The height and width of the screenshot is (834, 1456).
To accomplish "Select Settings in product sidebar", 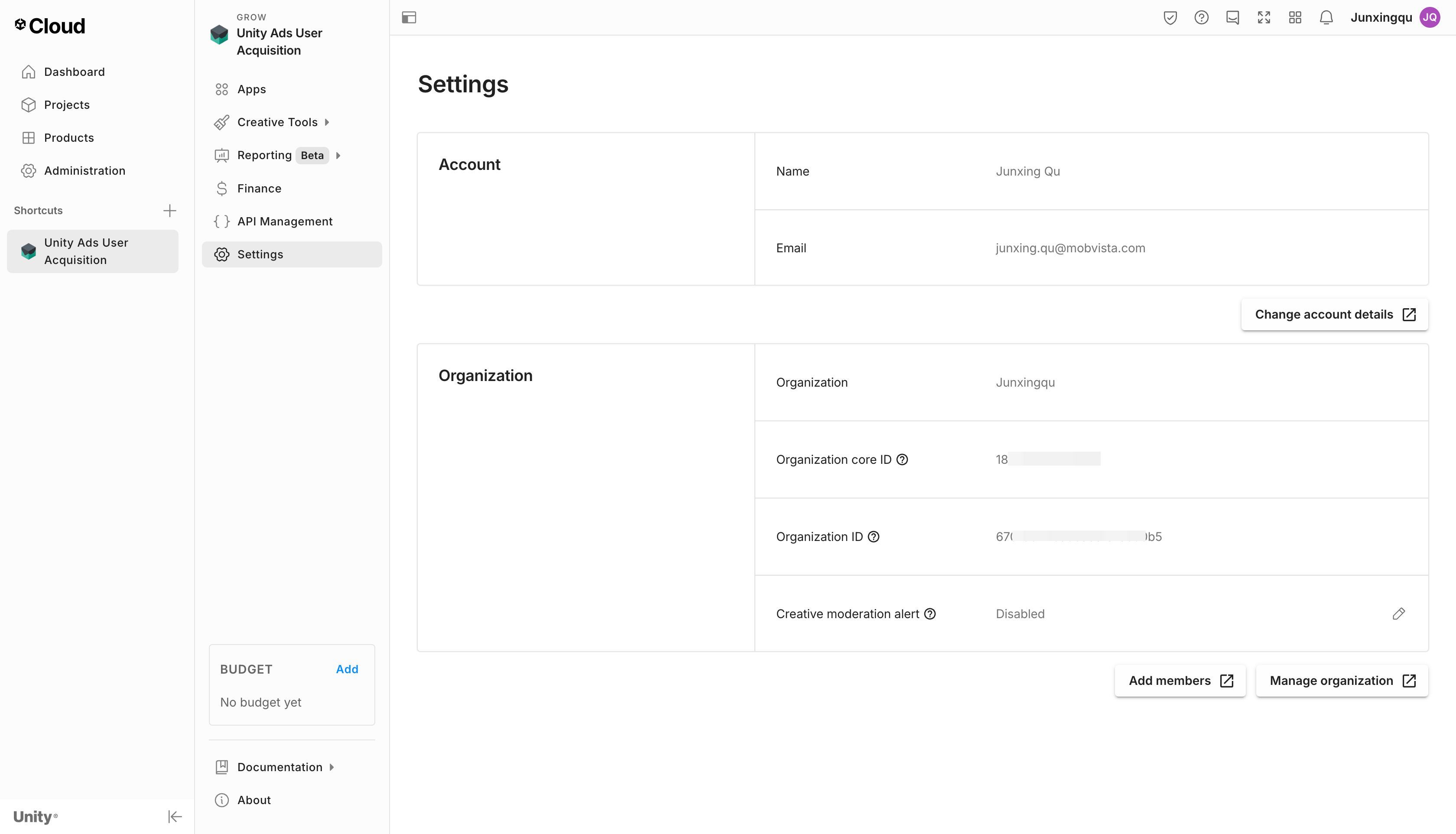I will (x=292, y=254).
